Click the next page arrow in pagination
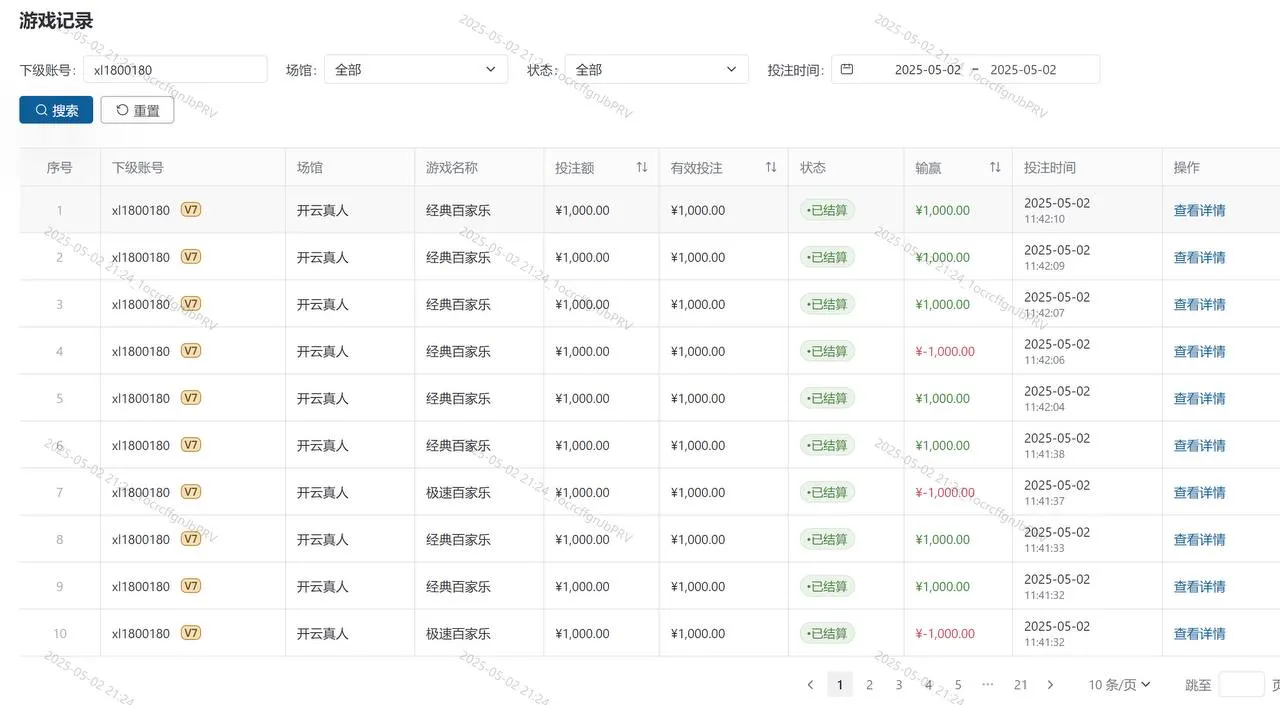Screen dimensions: 1280x705 point(1050,684)
